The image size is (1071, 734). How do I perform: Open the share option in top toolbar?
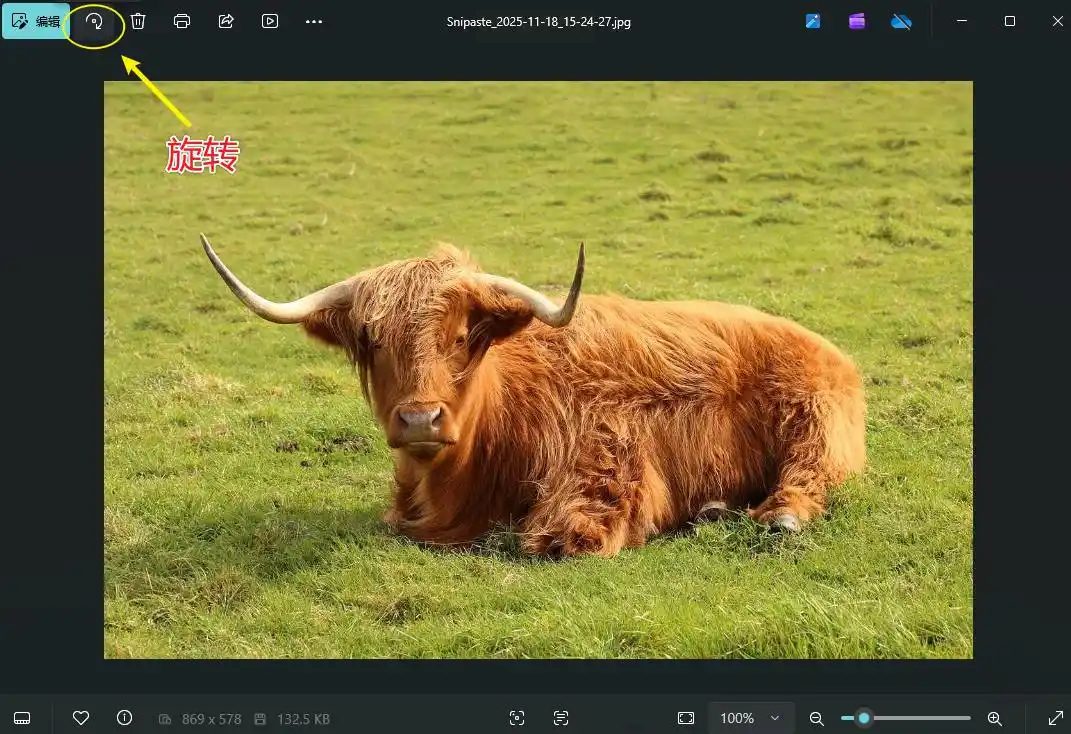pyautogui.click(x=226, y=21)
